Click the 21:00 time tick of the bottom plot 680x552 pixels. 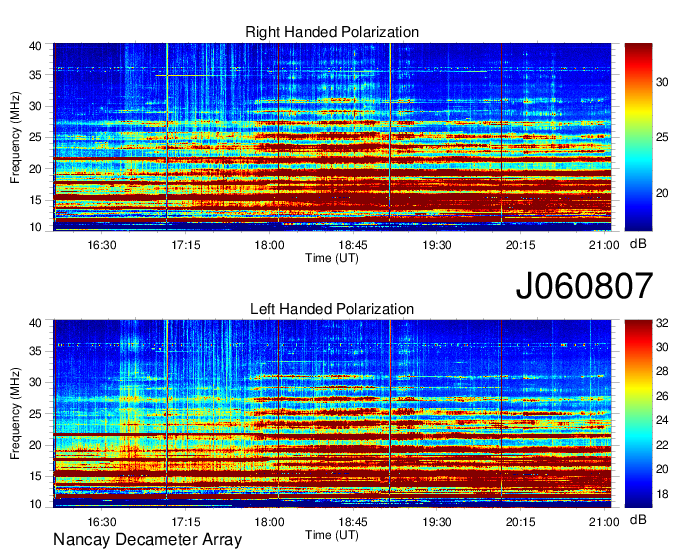point(604,522)
